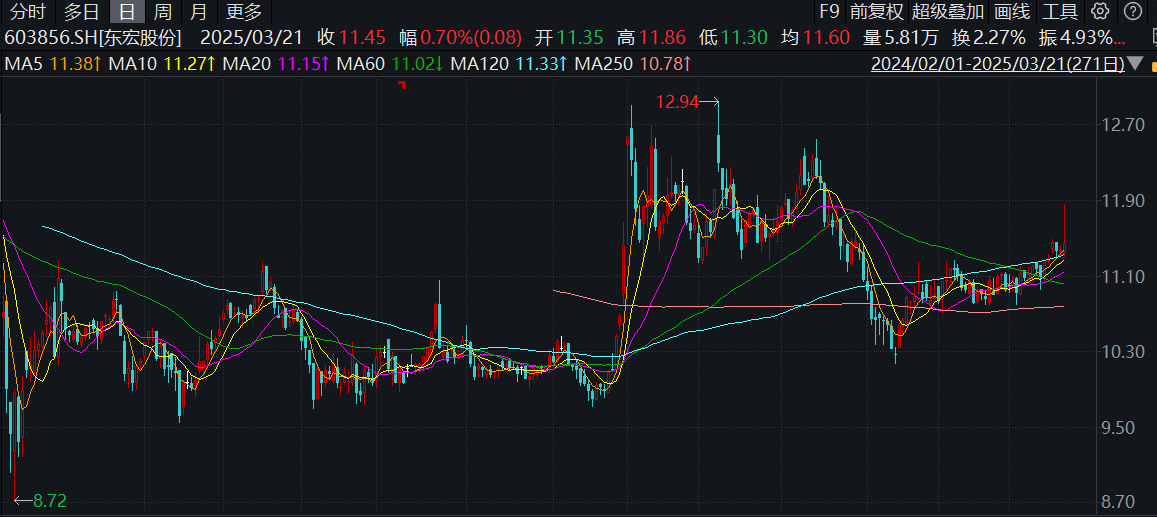
Task: Click the opening price 开11.35
Action: coord(569,37)
